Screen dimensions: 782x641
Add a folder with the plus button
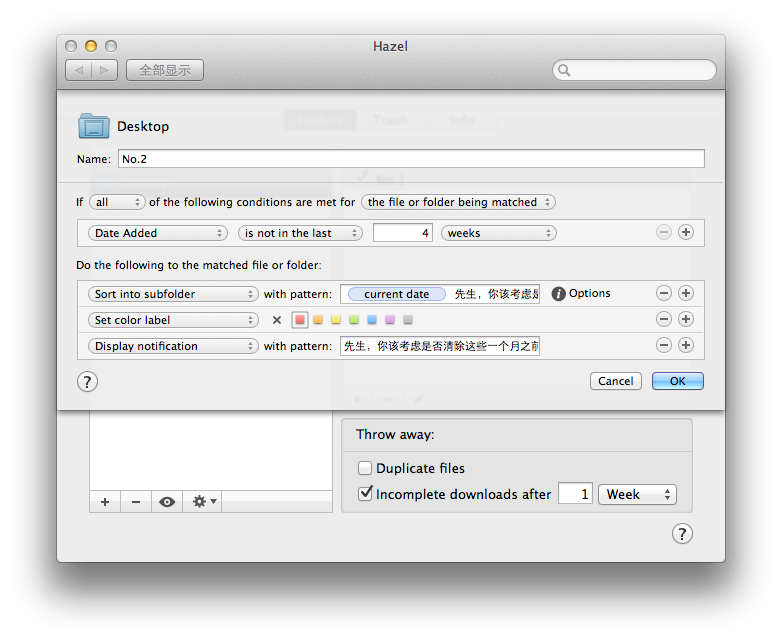click(x=105, y=501)
